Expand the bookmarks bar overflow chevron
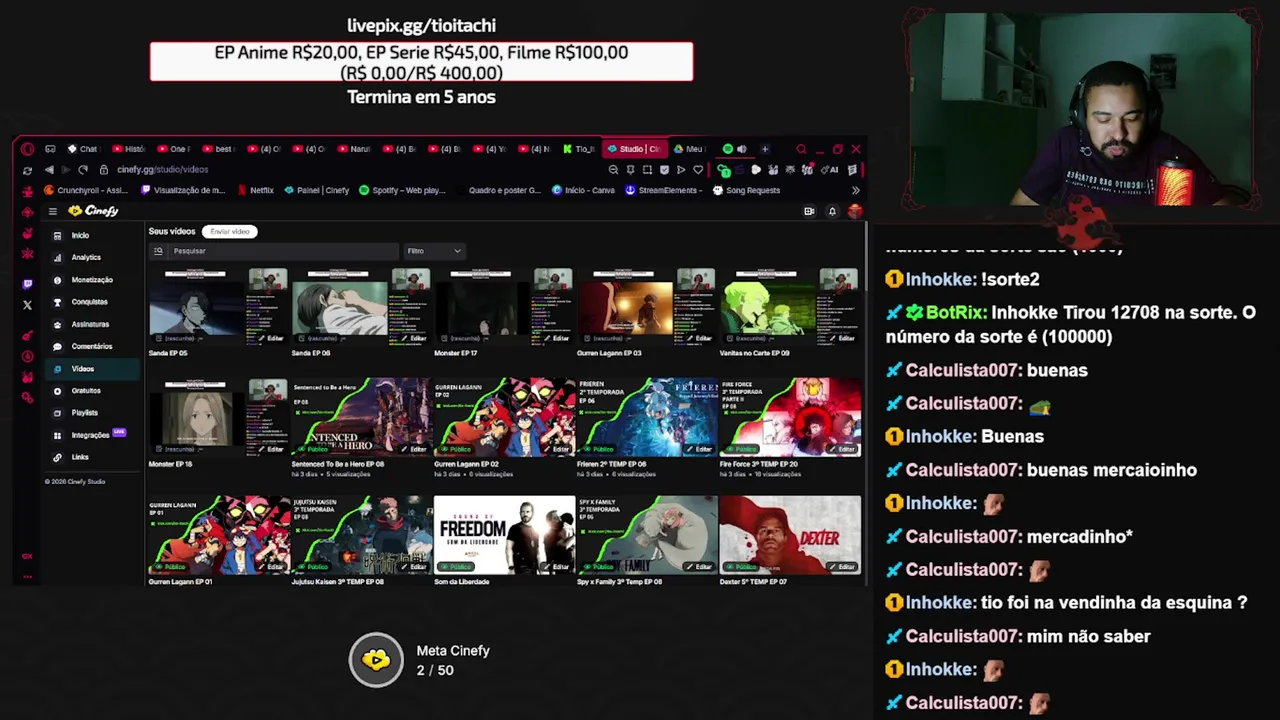Image resolution: width=1280 pixels, height=720 pixels. pyautogui.click(x=855, y=190)
